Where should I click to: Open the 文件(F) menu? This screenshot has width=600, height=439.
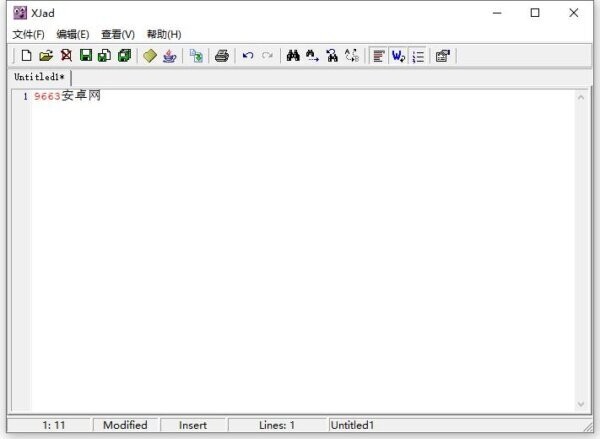(28, 34)
